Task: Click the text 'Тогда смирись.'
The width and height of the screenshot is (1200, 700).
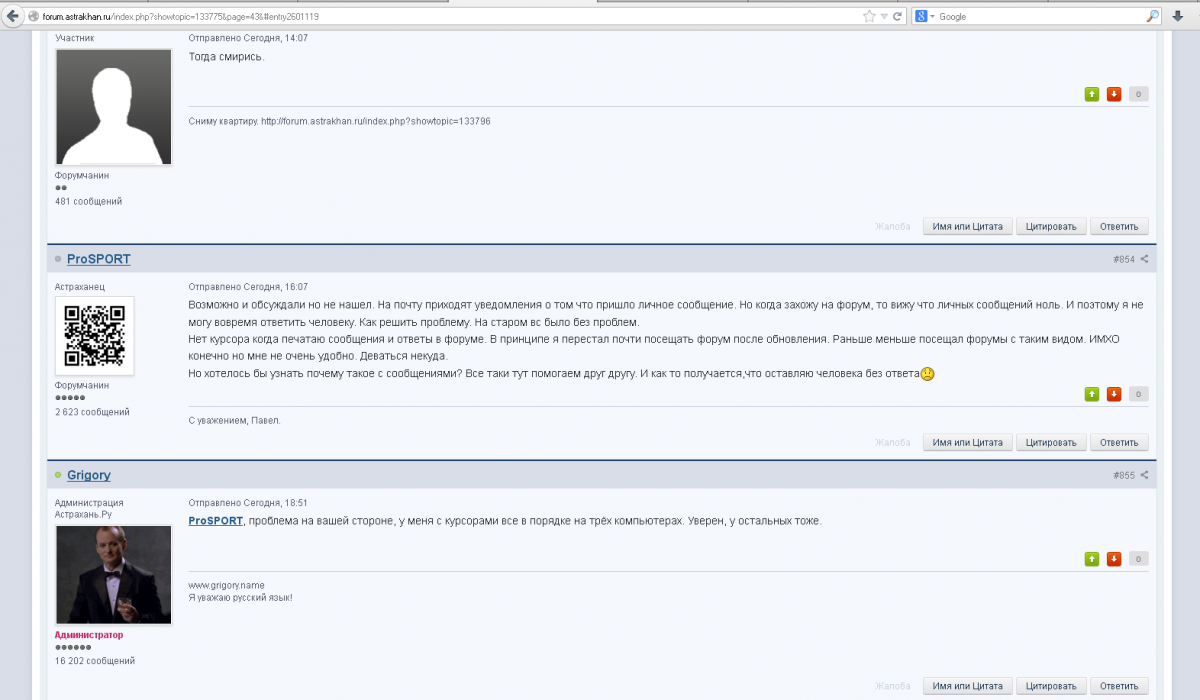Action: coord(226,57)
